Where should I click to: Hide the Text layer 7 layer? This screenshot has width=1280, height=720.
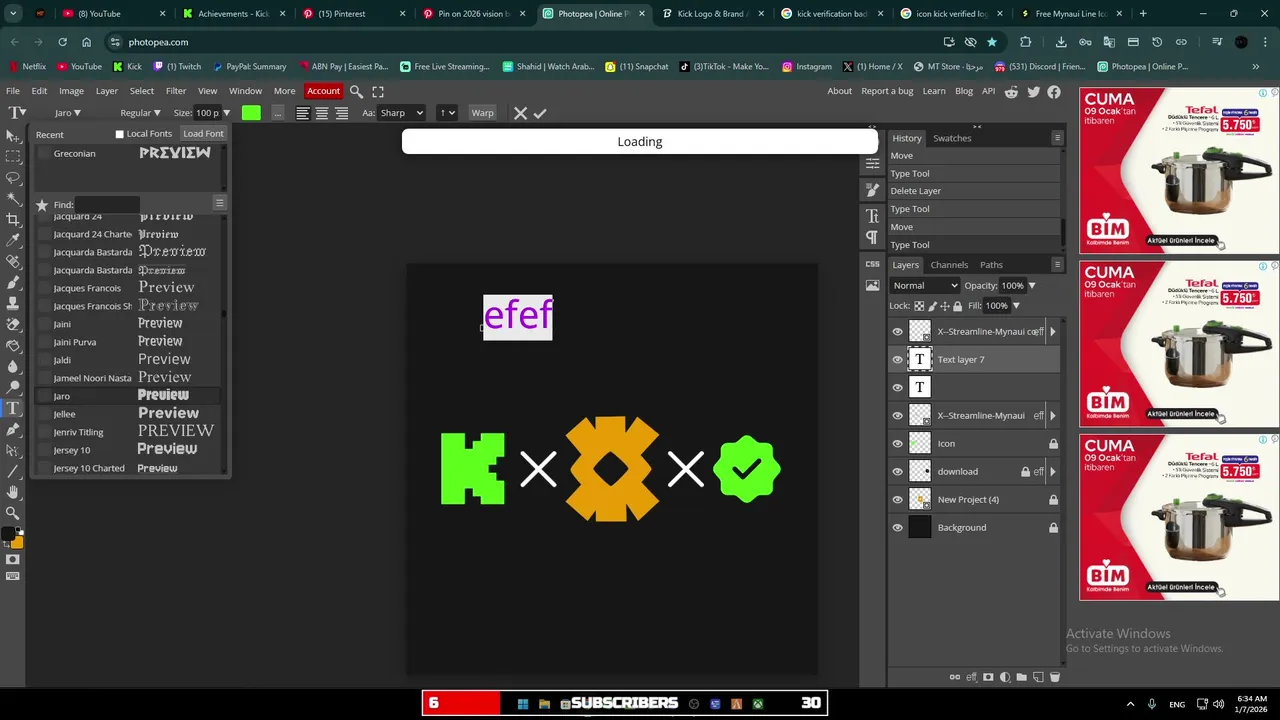(x=897, y=360)
